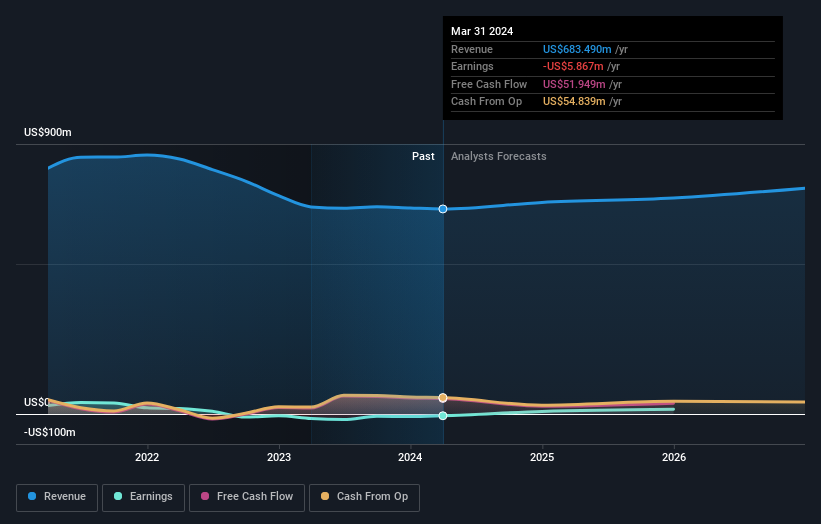Select the cash from op marker at Mar 2024

point(443,398)
